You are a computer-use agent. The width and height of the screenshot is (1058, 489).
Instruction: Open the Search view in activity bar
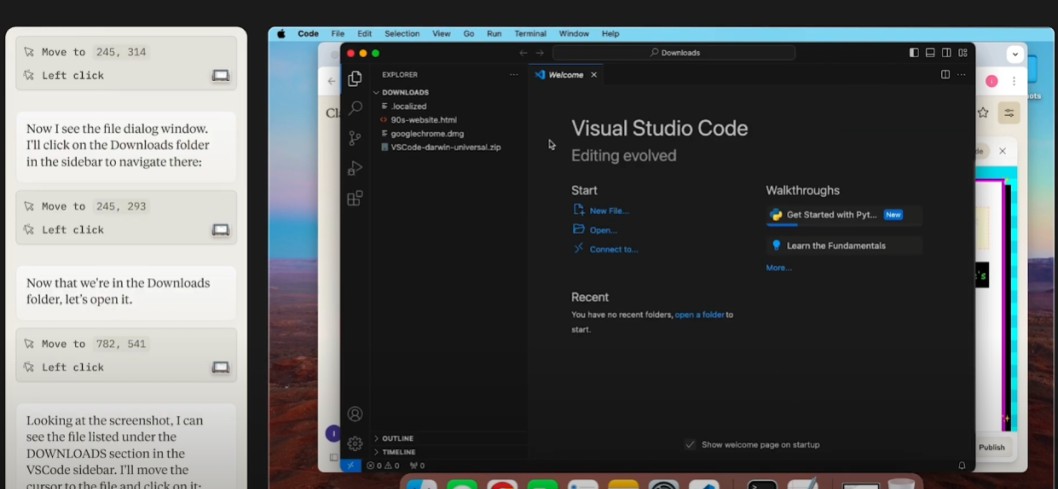tap(355, 108)
